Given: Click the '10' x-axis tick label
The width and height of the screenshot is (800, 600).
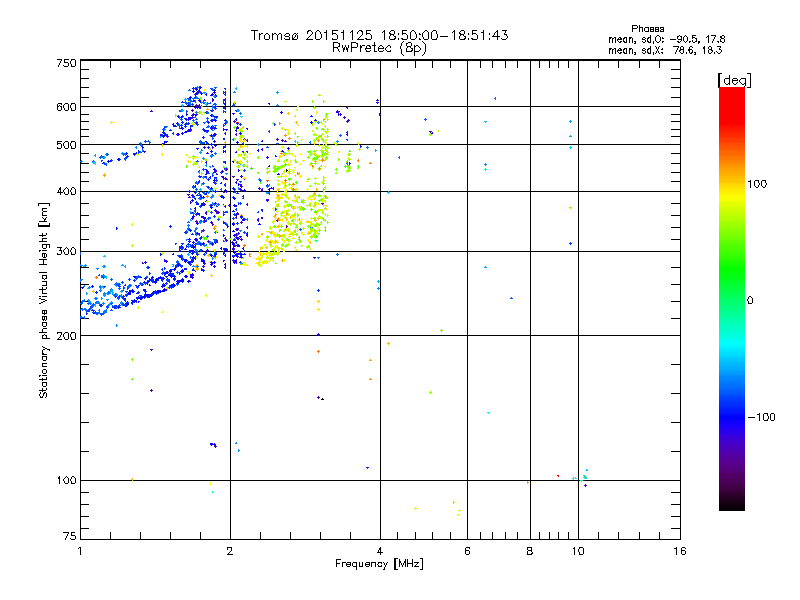Looking at the screenshot, I should click(578, 551).
